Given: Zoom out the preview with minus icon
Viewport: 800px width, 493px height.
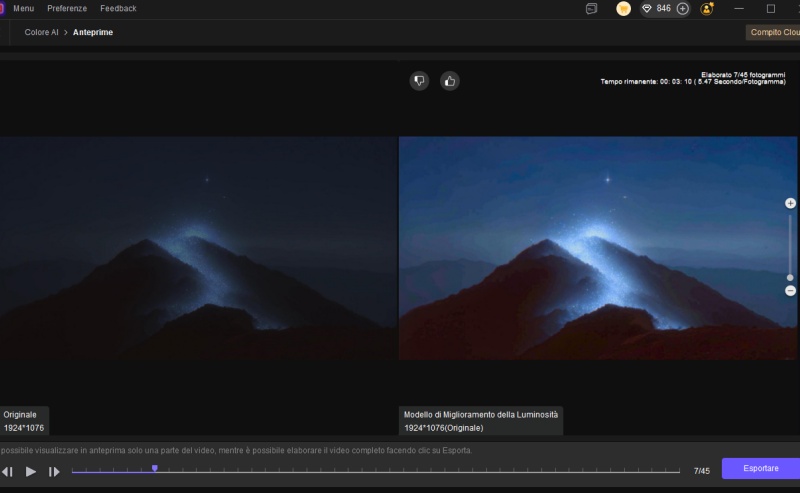Looking at the screenshot, I should (x=790, y=290).
